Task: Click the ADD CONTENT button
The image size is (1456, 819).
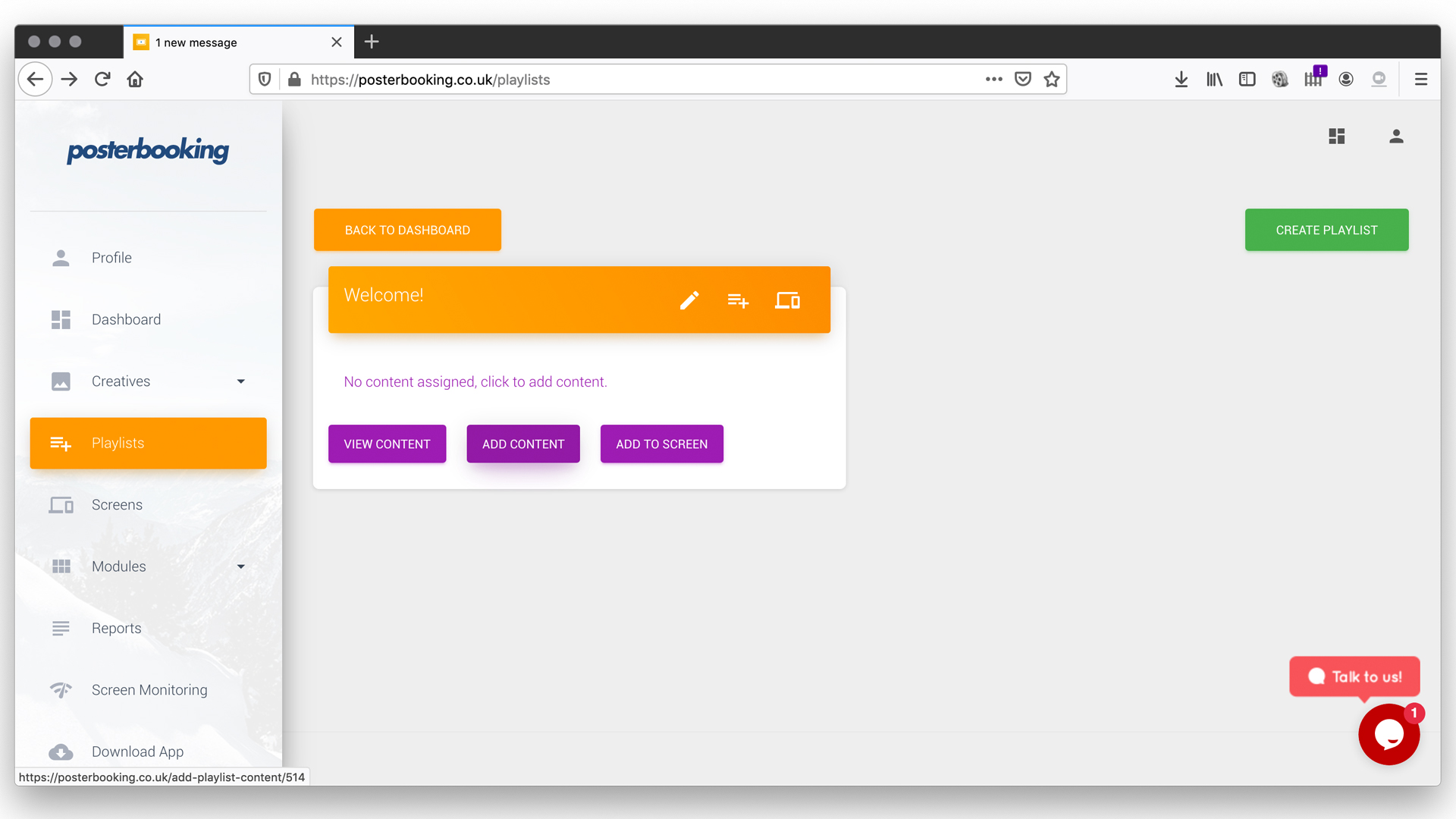Action: [x=523, y=444]
